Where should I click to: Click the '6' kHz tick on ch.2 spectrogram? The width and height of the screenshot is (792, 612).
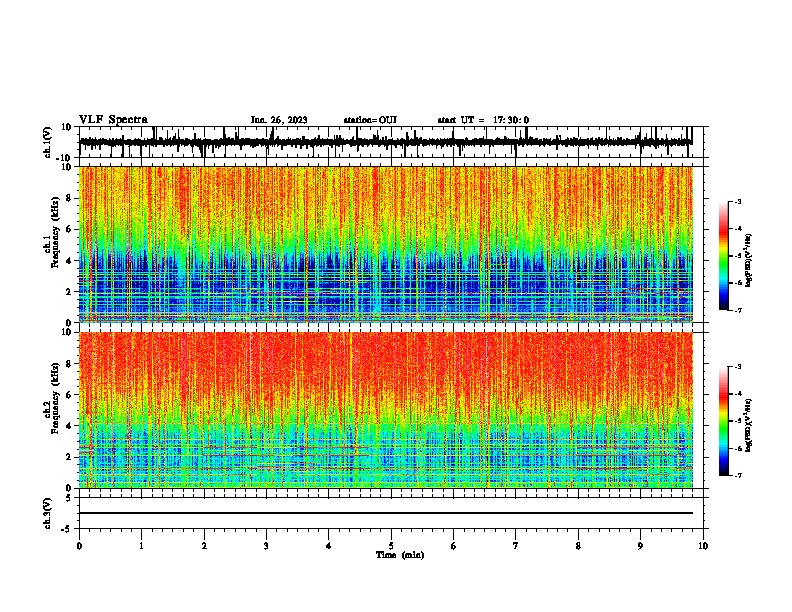click(69, 395)
